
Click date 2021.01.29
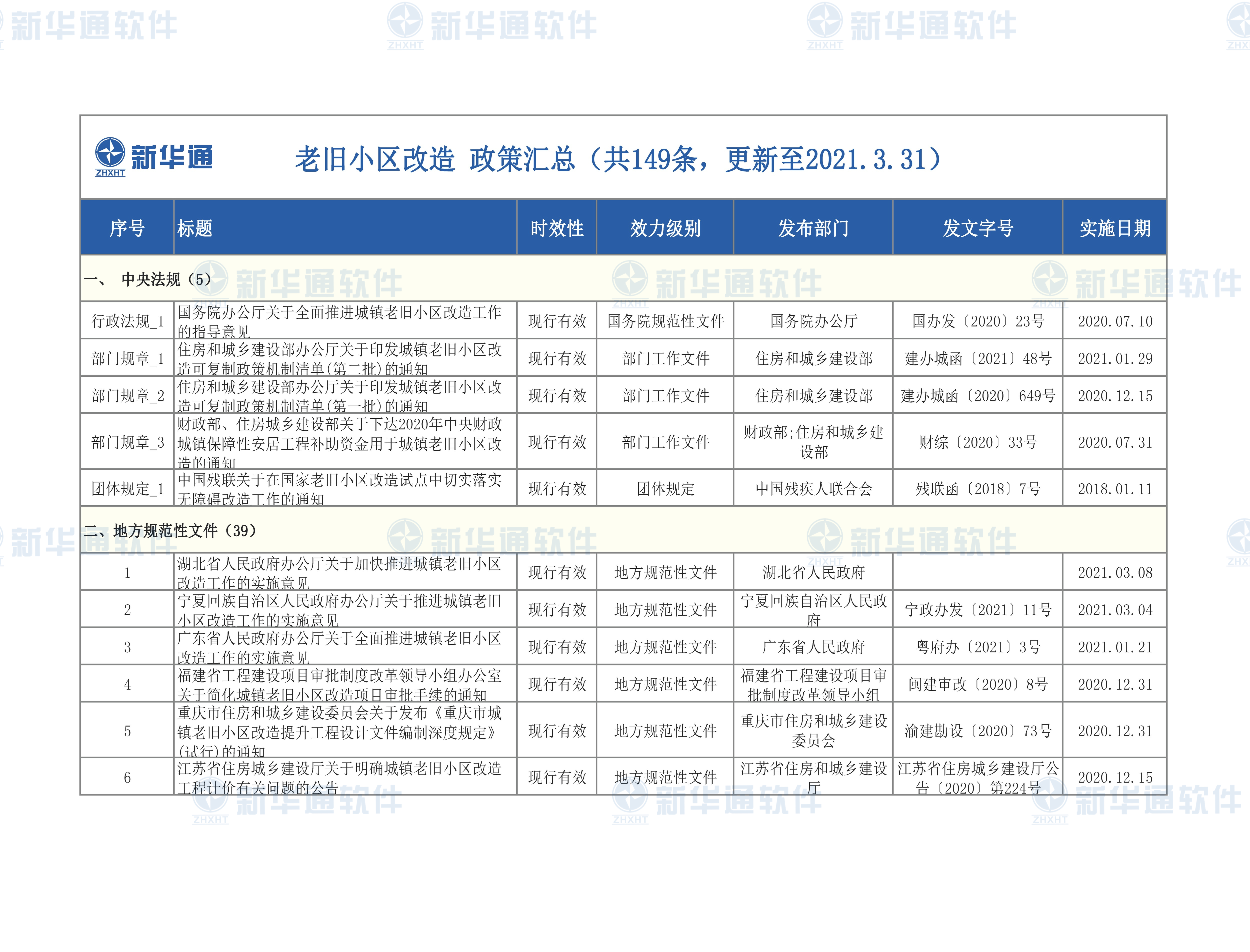click(1115, 359)
